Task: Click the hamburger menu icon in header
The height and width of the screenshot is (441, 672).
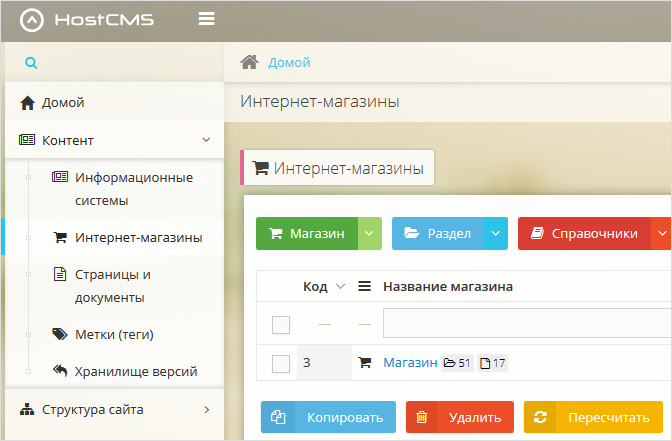Action: (207, 19)
